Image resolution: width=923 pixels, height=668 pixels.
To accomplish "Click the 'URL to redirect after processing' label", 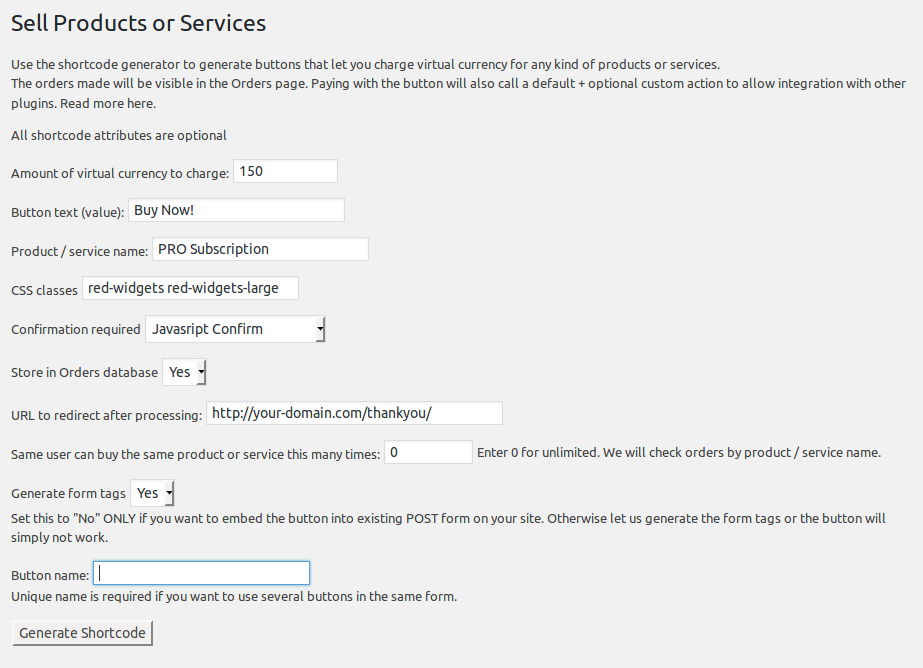I will click(107, 416).
